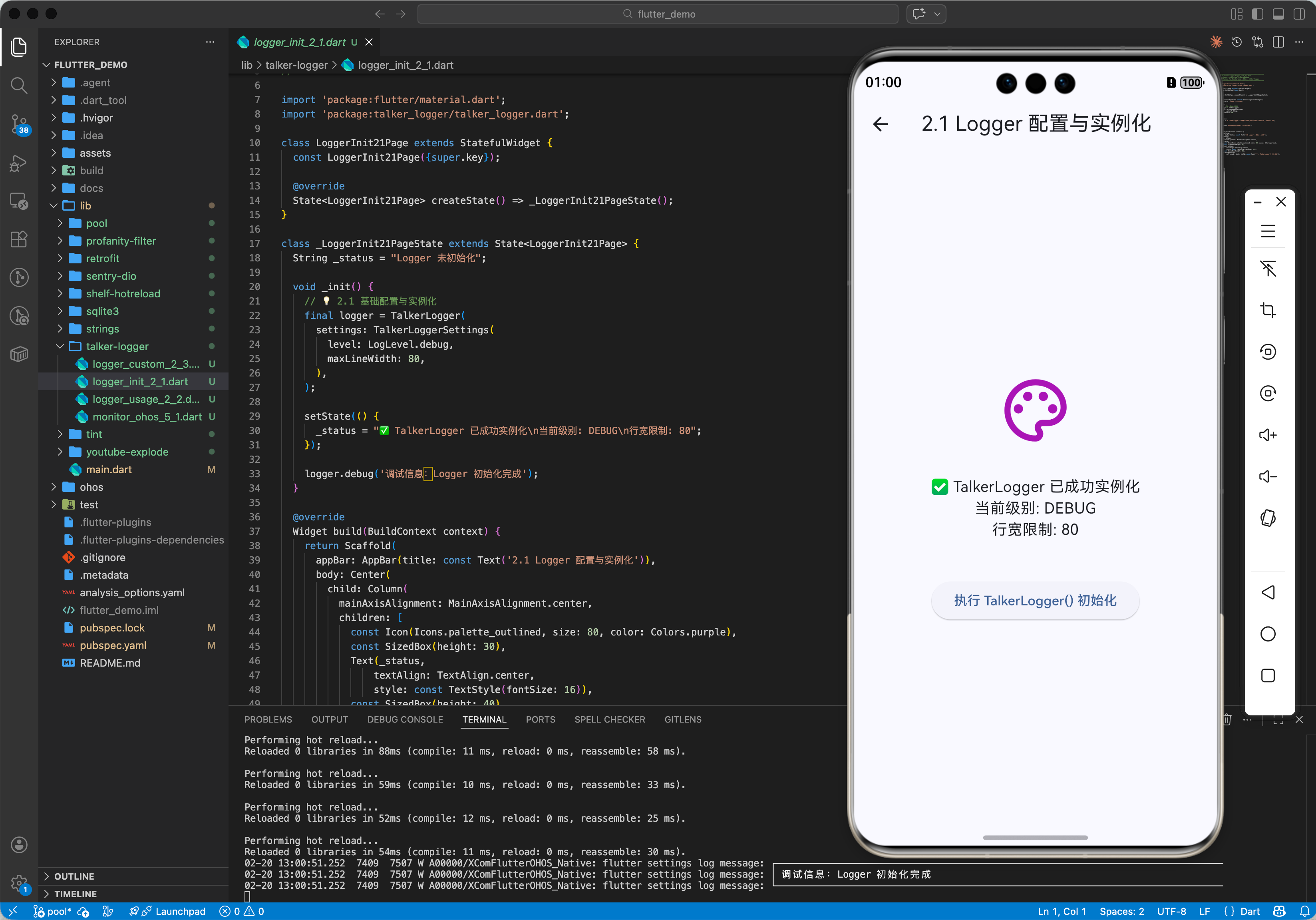Open the Manage gear in activity bar

click(19, 883)
